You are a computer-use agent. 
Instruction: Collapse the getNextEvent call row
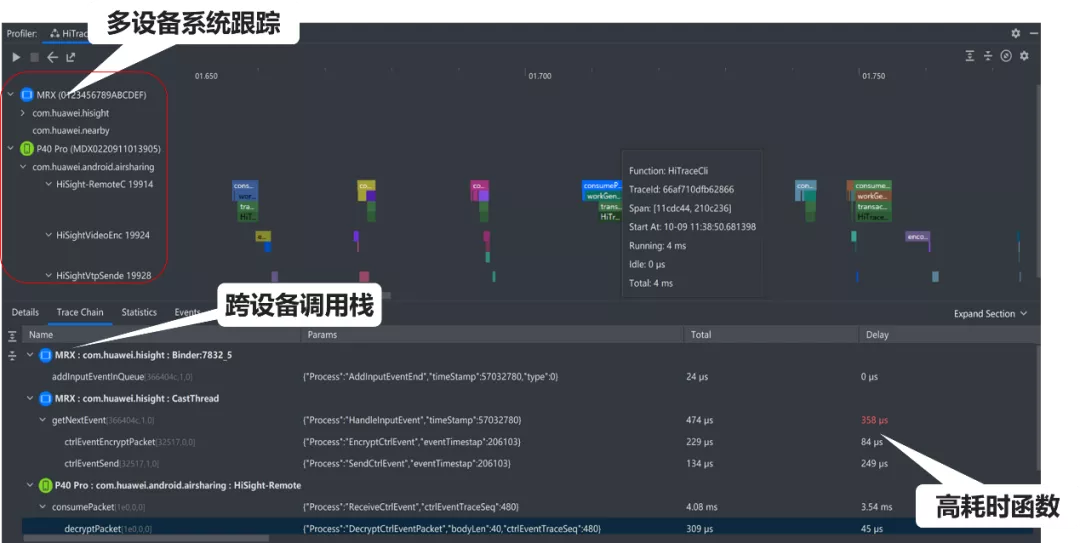(x=43, y=420)
